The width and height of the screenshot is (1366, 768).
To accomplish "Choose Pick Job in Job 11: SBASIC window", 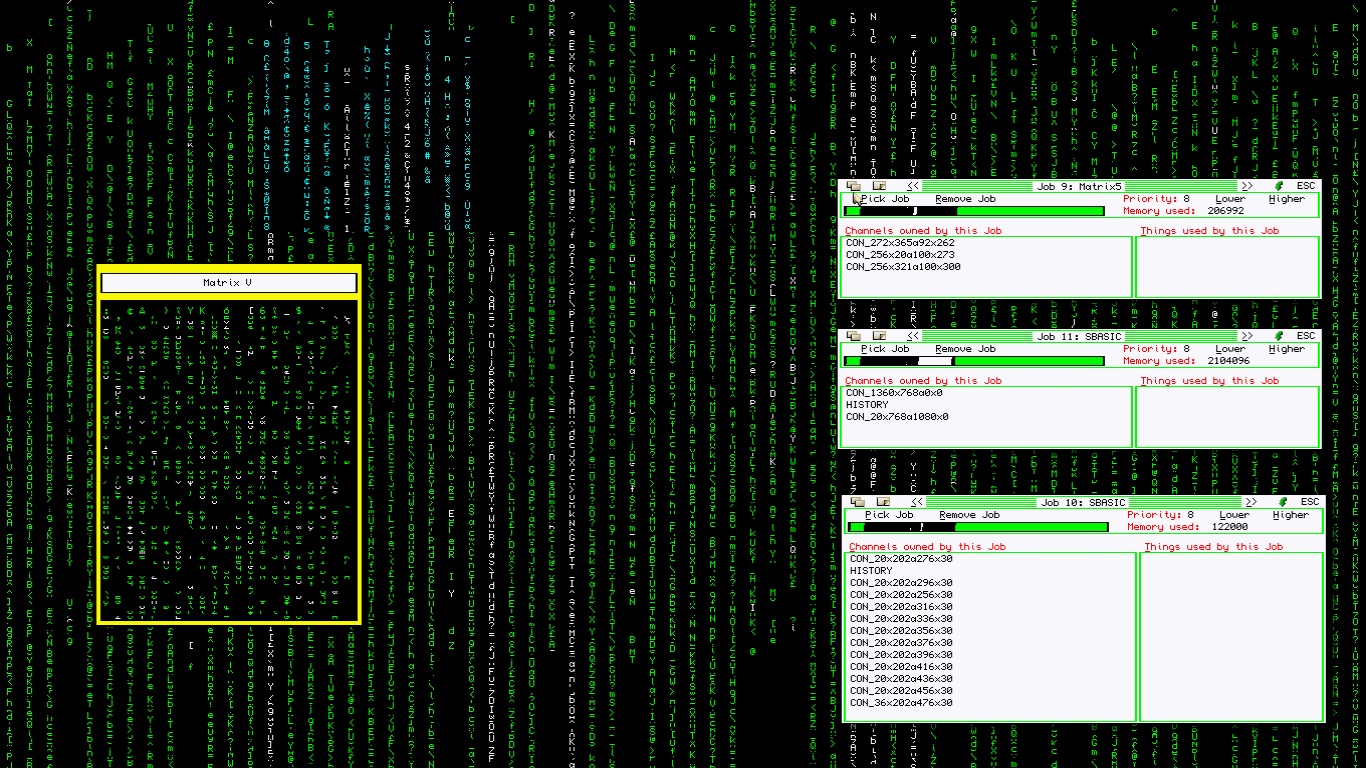I will coord(885,349).
